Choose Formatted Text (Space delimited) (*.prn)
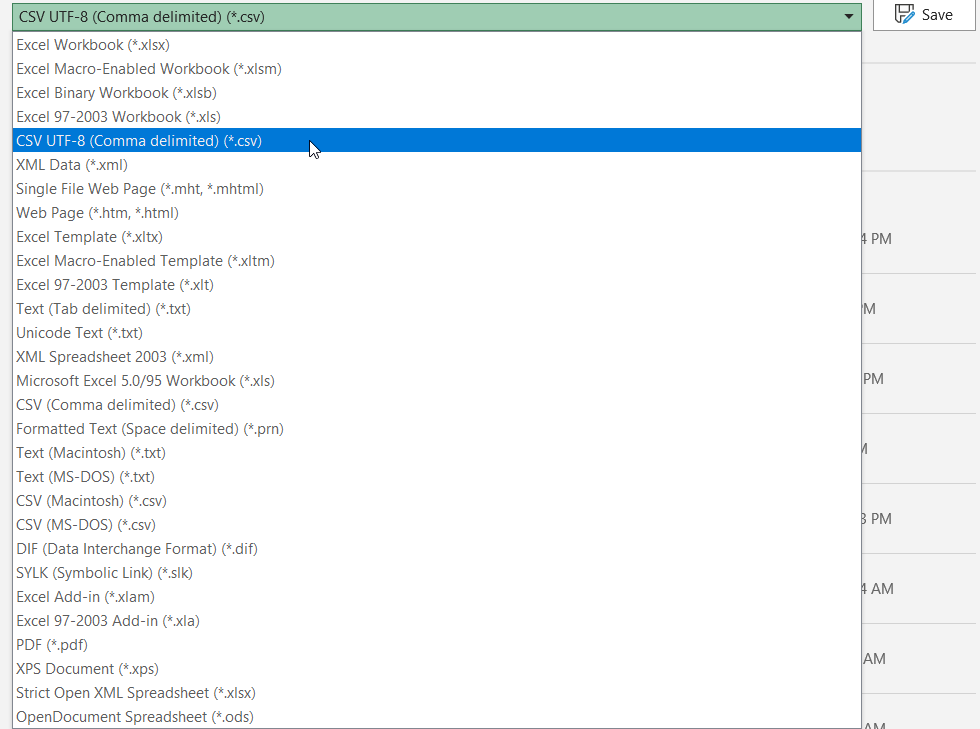 [x=436, y=429]
